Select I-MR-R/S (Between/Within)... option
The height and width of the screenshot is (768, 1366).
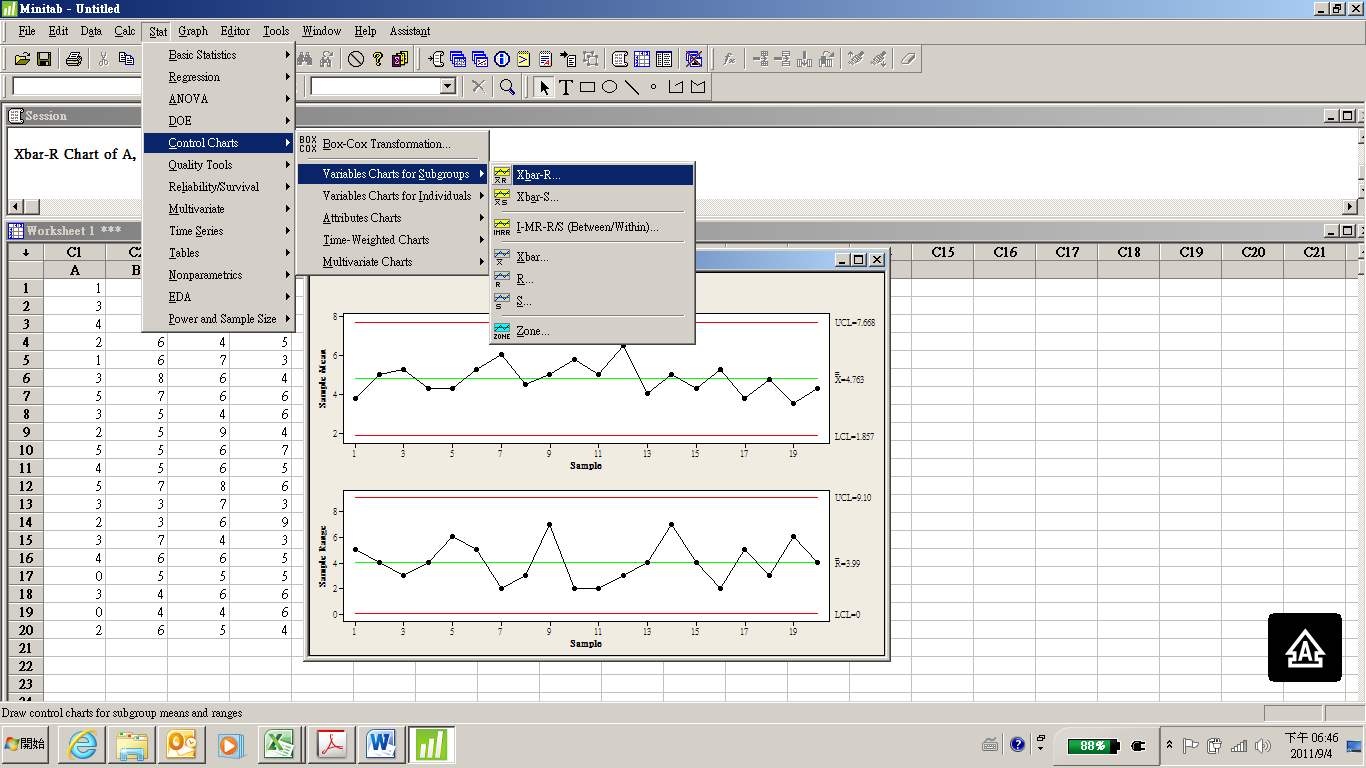592,227
